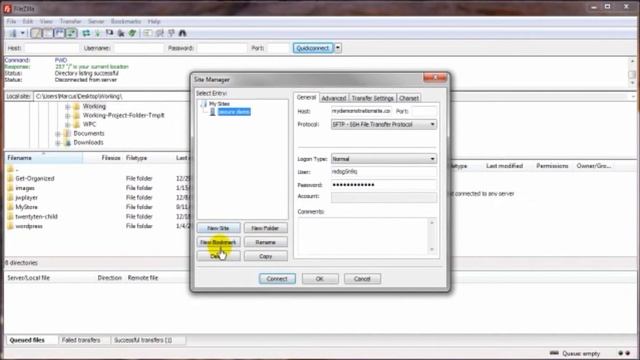Open the Edit menu
The image size is (640, 360).
pos(28,21)
